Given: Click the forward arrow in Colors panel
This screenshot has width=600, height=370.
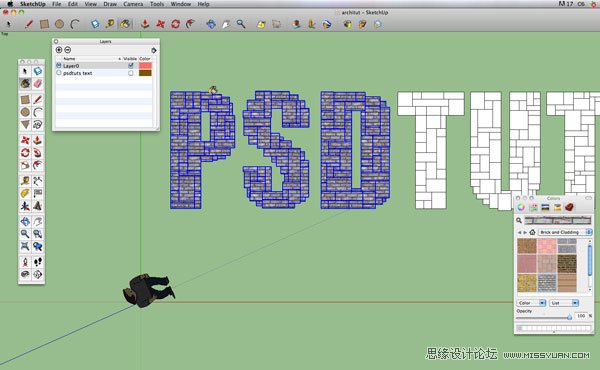Looking at the screenshot, I should [525, 232].
